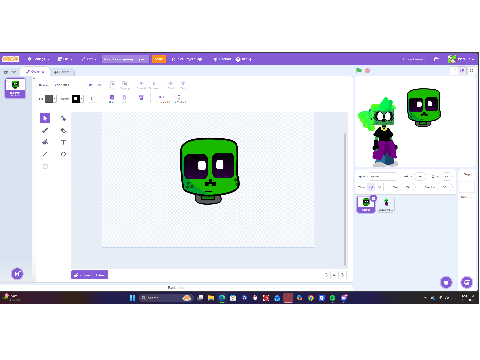Toggle the show sprite eye button

371,187
